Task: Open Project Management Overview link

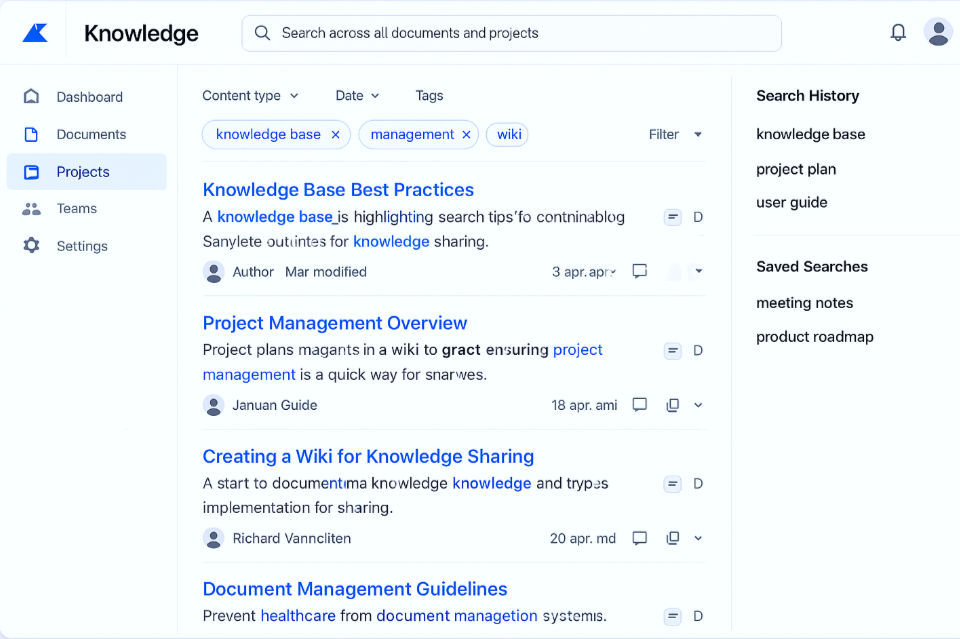Action: [335, 323]
